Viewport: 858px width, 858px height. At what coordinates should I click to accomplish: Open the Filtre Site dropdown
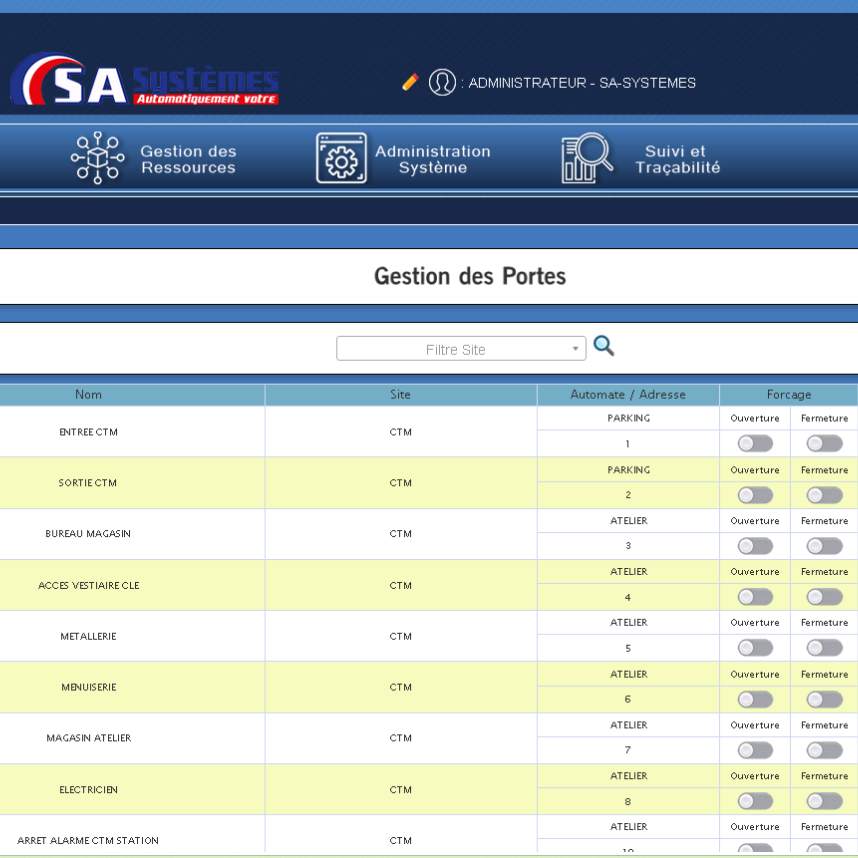click(x=461, y=349)
